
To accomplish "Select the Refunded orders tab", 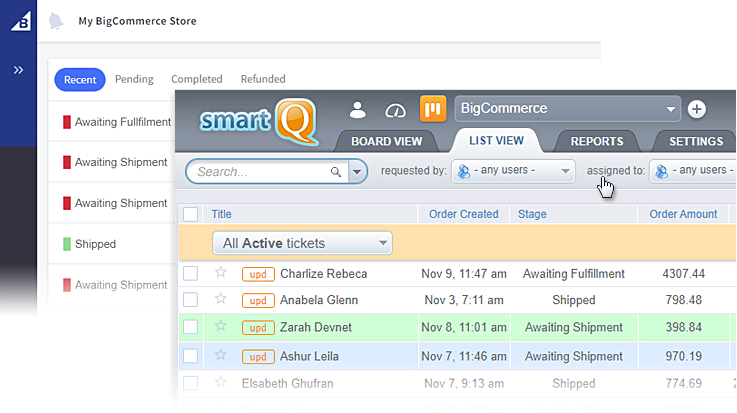I will point(263,79).
